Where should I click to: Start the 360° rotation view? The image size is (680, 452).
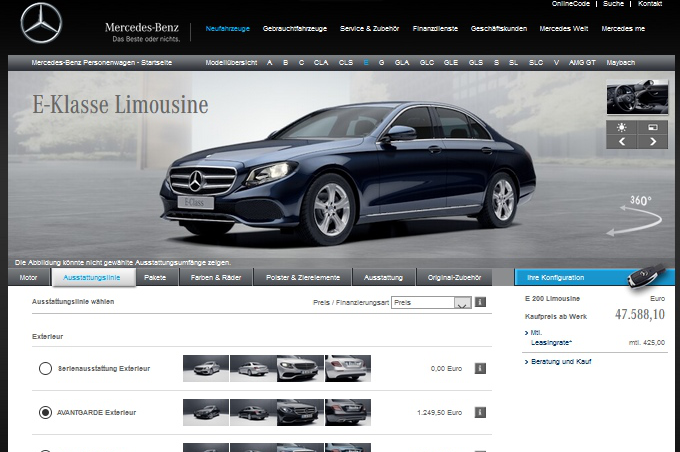tap(636, 216)
